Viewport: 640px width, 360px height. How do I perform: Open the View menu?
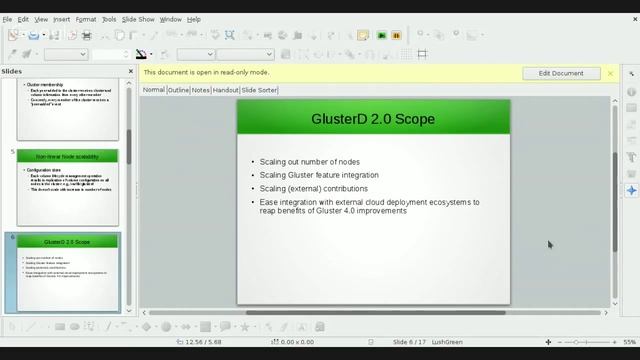pyautogui.click(x=41, y=19)
